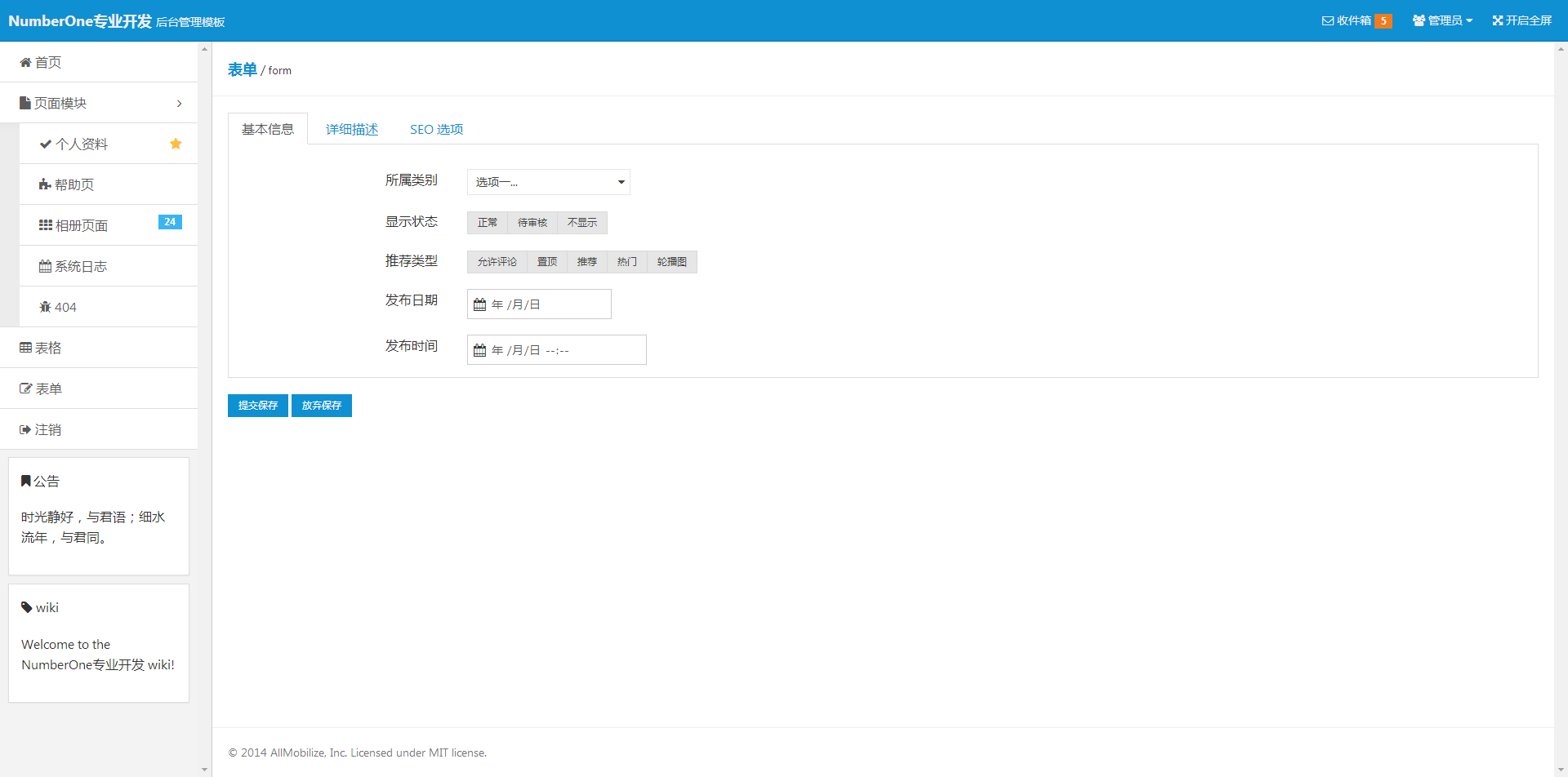Switch to the 详细描述 tab
This screenshot has height=777, width=1568.
(352, 130)
